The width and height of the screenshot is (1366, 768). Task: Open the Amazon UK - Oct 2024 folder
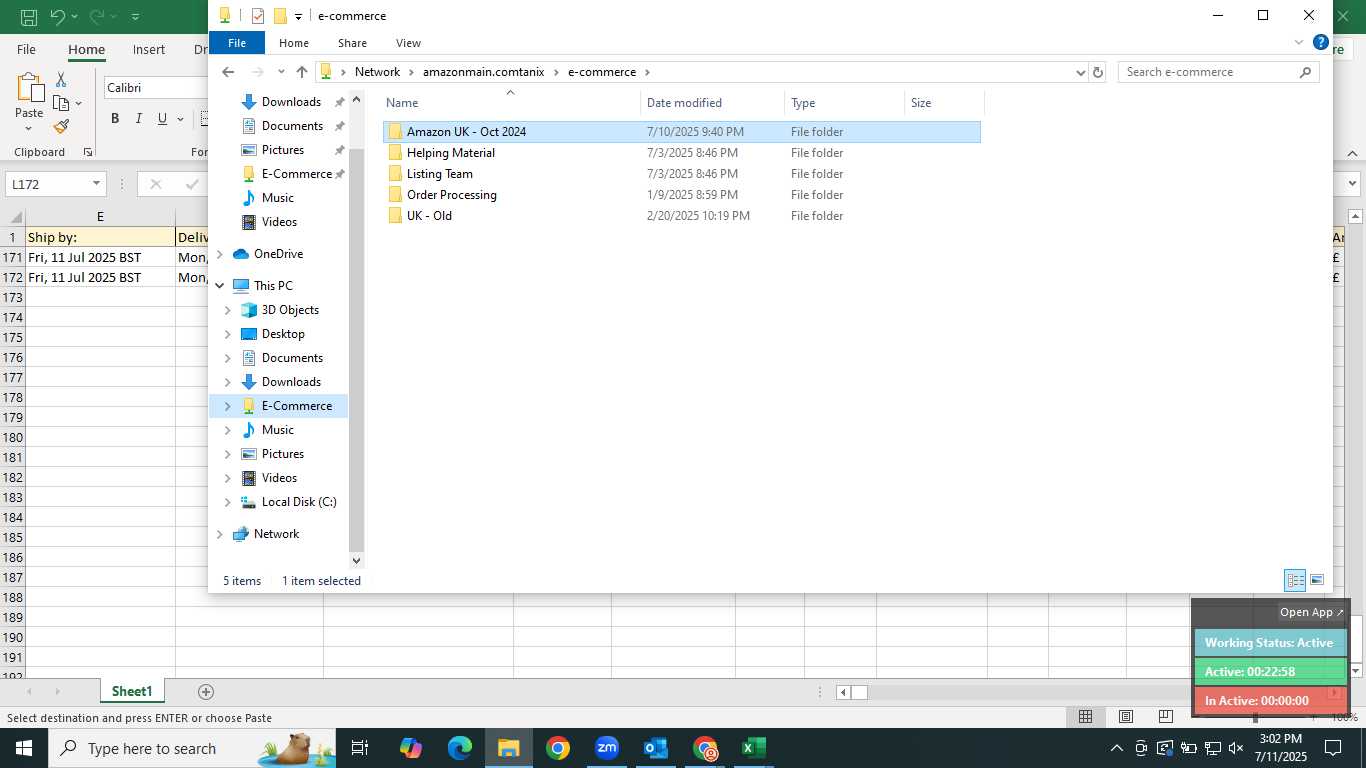(466, 132)
